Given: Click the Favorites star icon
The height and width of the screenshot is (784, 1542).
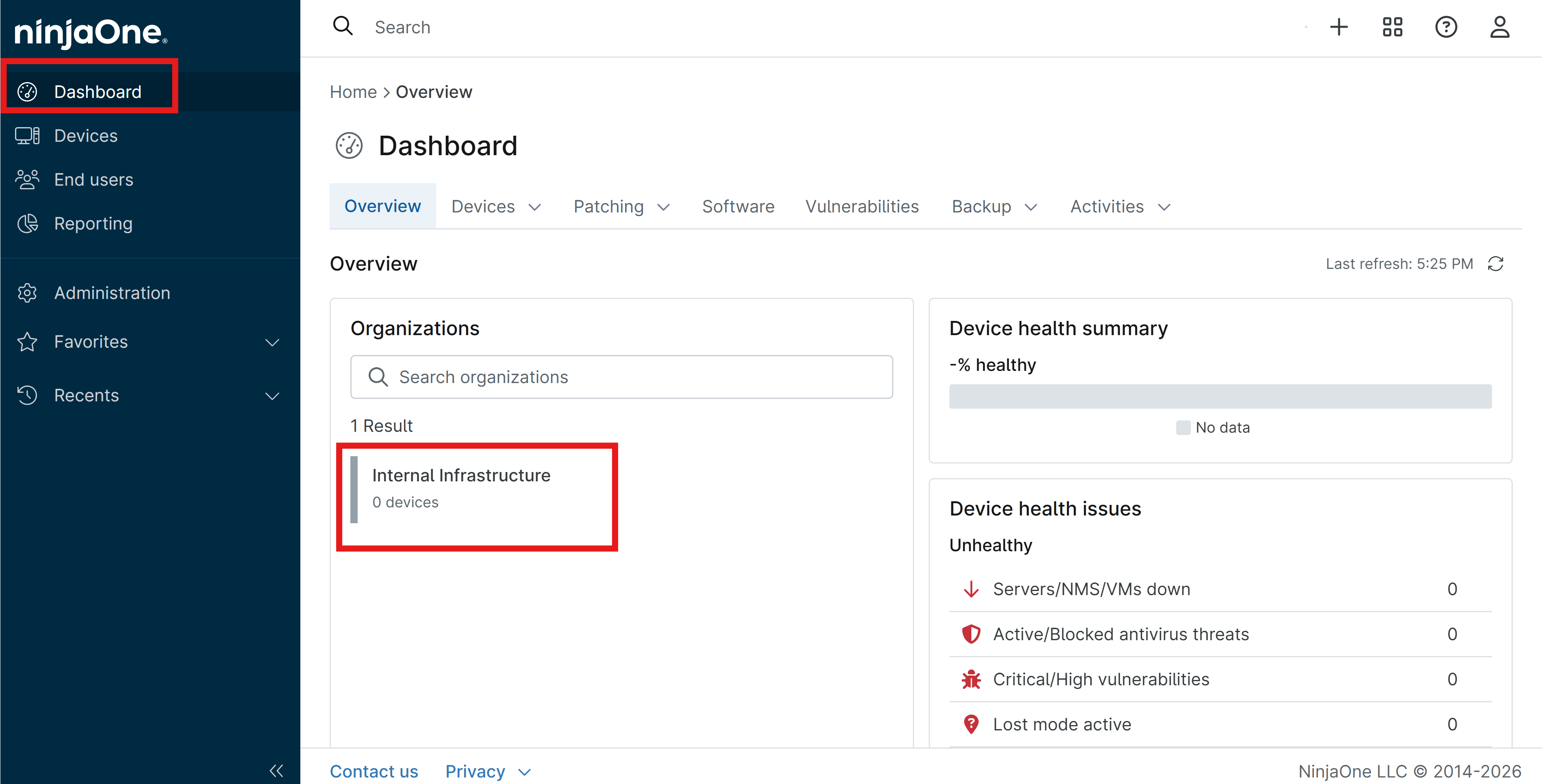Looking at the screenshot, I should coord(27,342).
